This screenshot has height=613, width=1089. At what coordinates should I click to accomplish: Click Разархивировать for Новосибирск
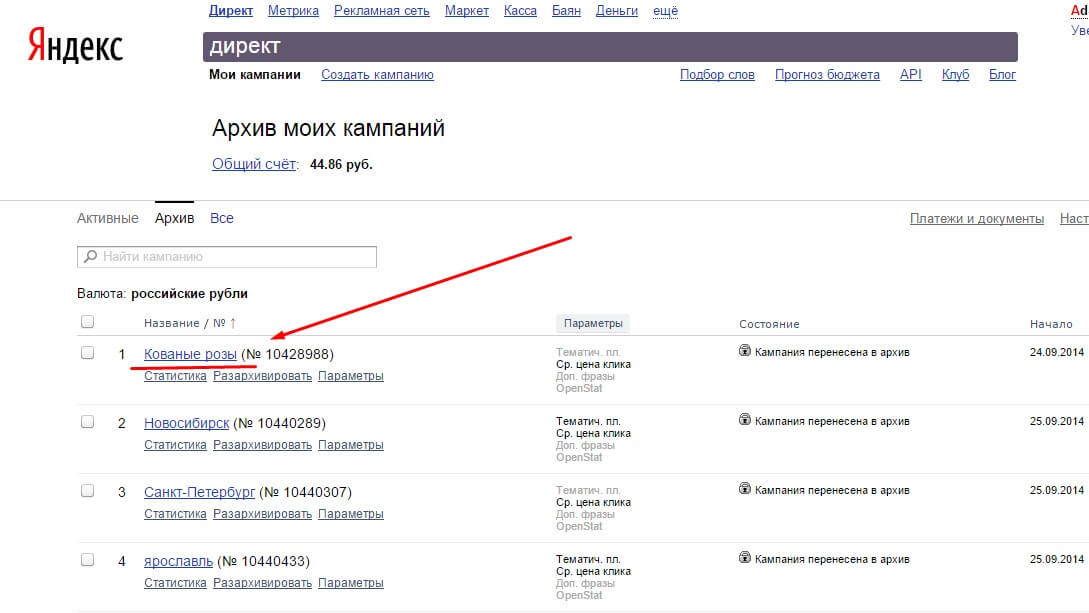tap(263, 444)
